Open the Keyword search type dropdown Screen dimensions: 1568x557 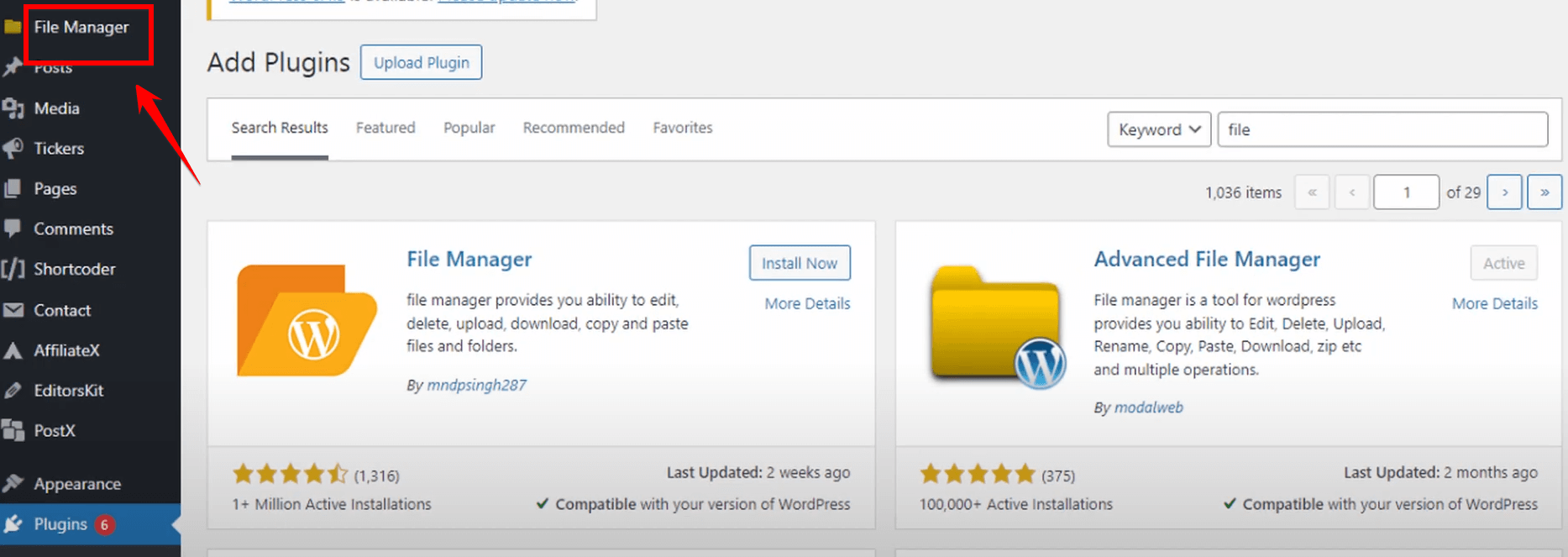(1158, 129)
